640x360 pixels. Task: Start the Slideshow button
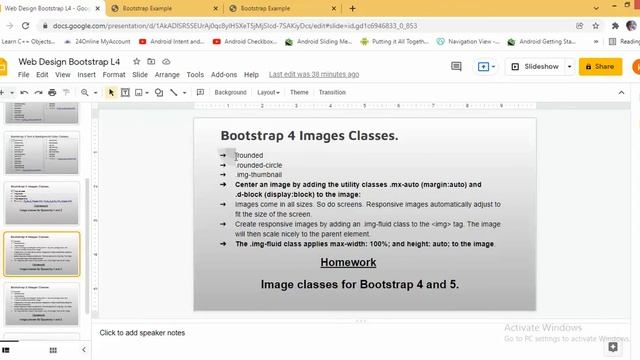[x=535, y=67]
